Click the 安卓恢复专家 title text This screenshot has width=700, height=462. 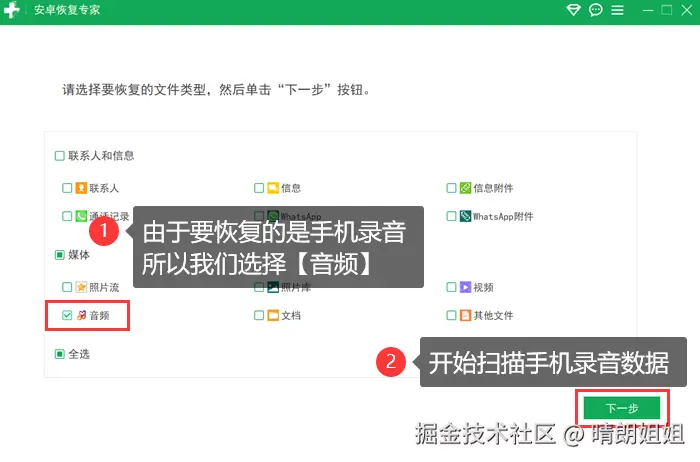point(67,10)
